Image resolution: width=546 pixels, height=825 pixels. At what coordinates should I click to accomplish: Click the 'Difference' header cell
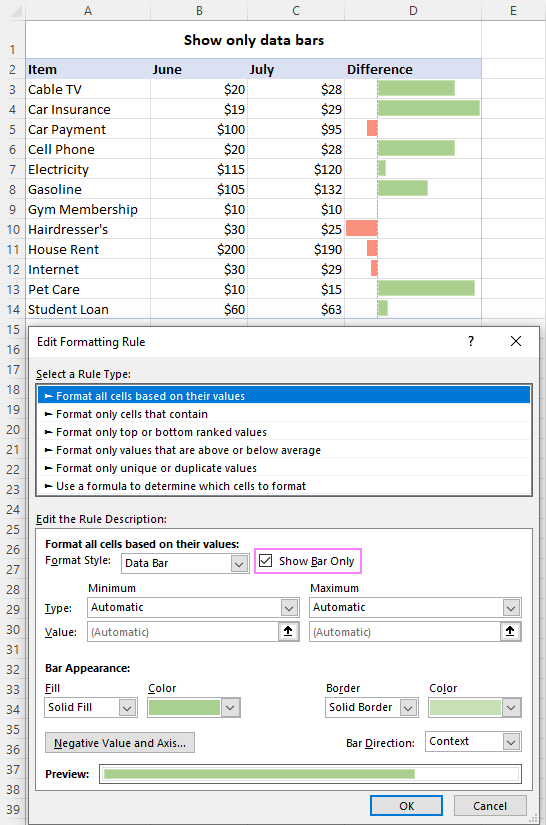pos(413,69)
